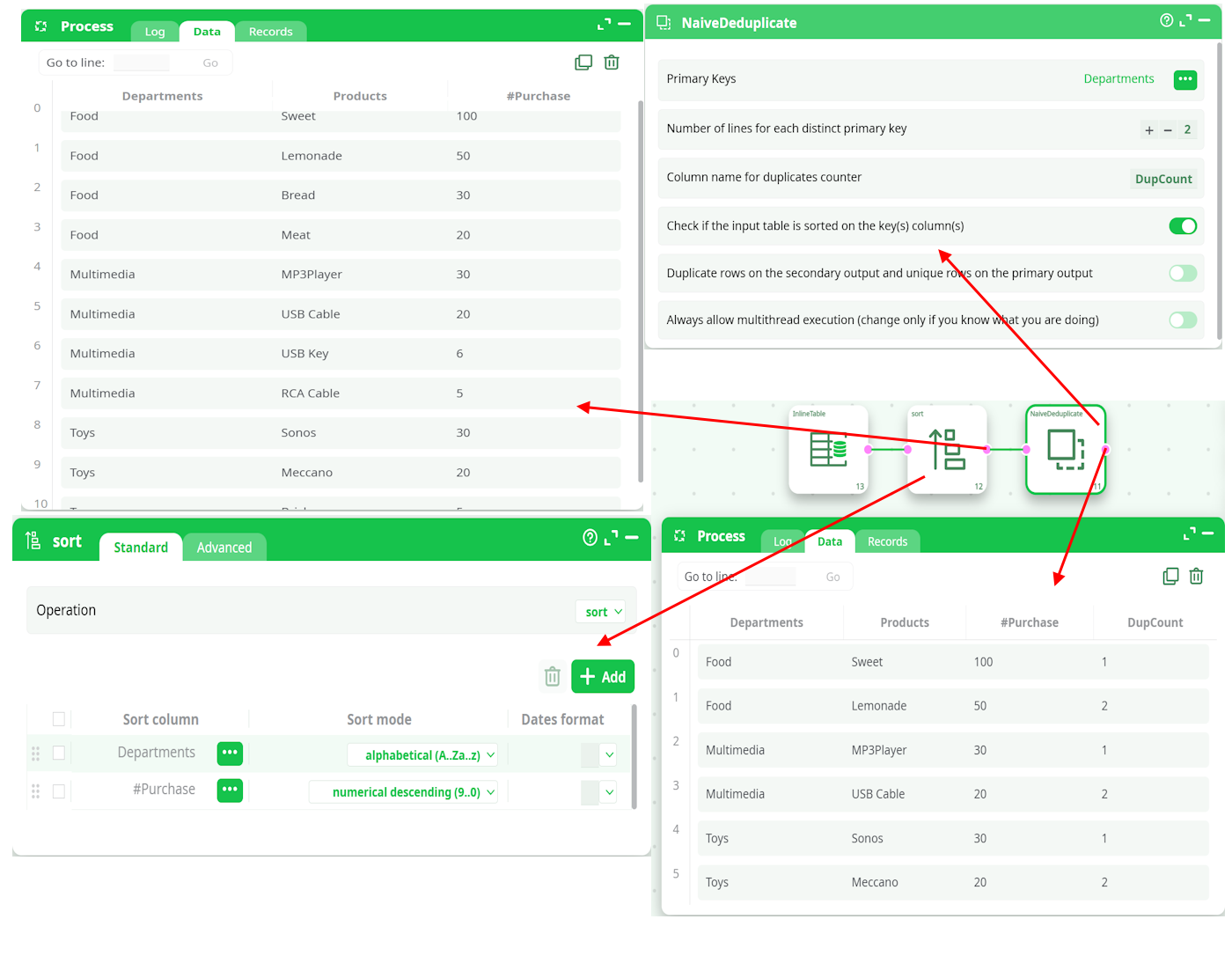Expand the alphabetical (A..Za..z) sort mode dropdown
This screenshot has width=1232, height=978.
coord(422,755)
